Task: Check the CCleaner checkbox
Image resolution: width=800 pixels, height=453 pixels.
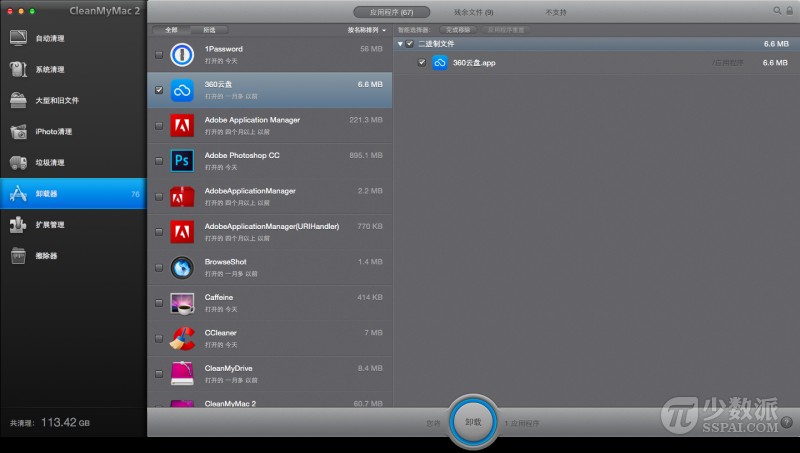Action: click(x=159, y=338)
